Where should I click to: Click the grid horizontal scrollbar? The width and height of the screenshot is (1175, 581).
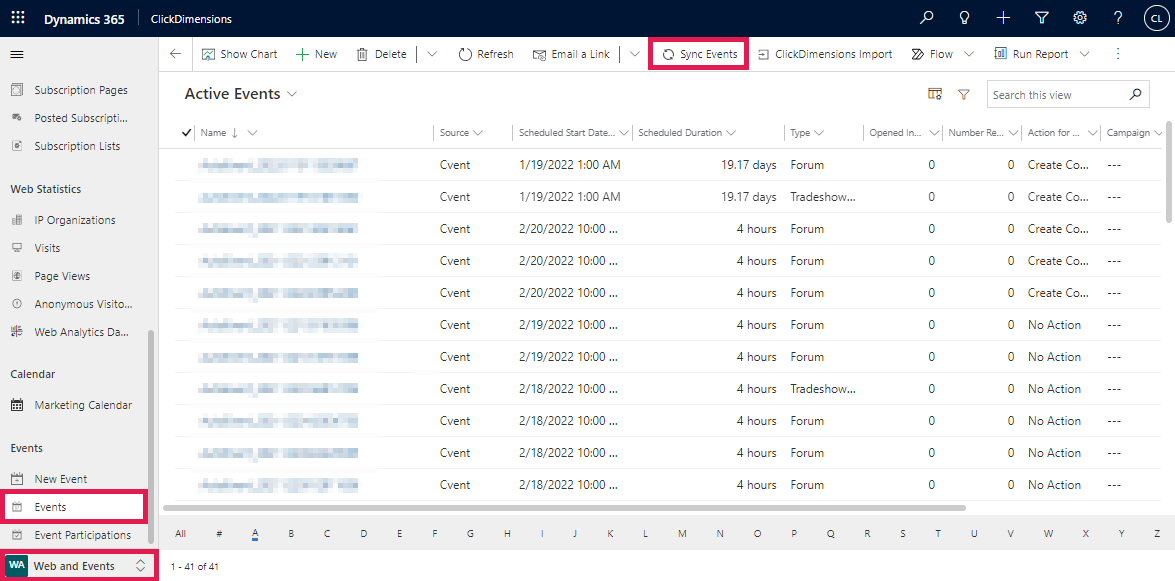pos(565,508)
